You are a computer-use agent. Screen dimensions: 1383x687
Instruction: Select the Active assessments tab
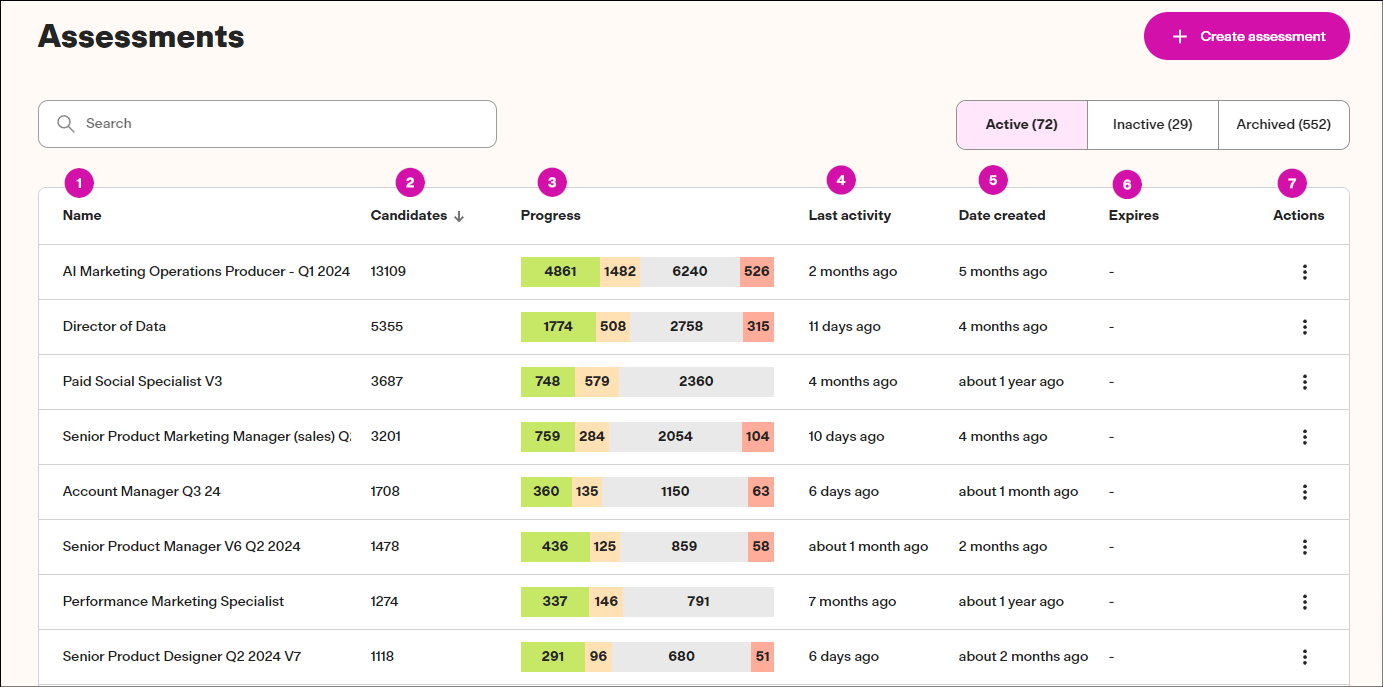point(1021,124)
